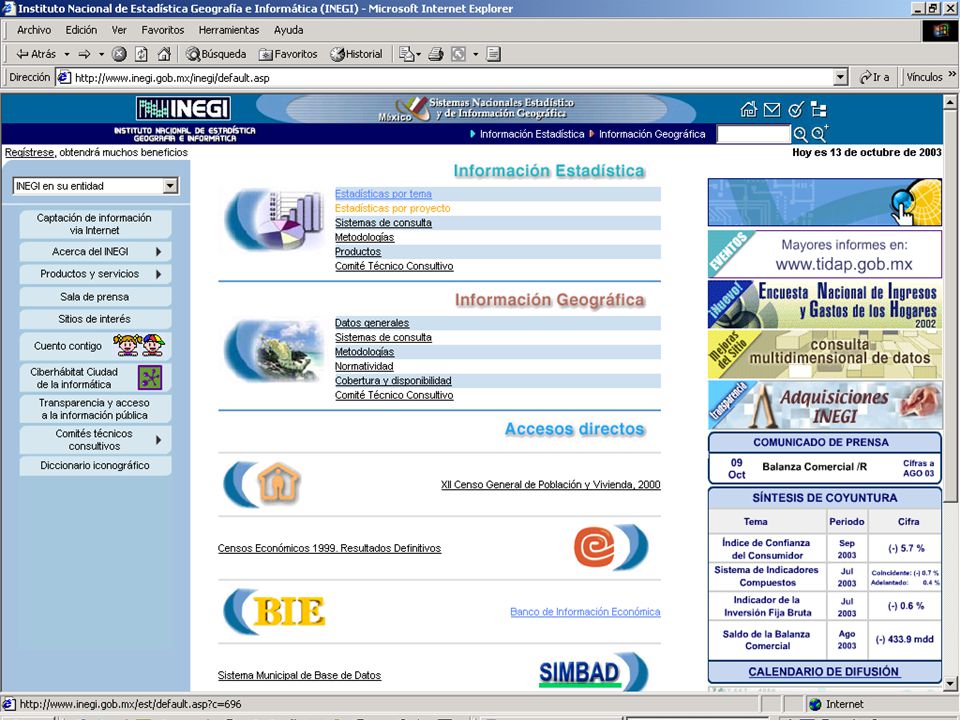This screenshot has height=720, width=960.
Task: Click the Cuento contigo kids icon
Action: pyautogui.click(x=139, y=345)
